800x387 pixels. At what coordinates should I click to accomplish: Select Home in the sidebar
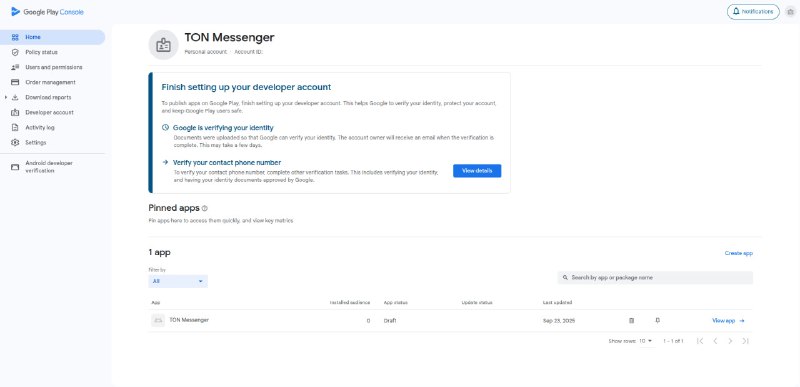pyautogui.click(x=53, y=37)
